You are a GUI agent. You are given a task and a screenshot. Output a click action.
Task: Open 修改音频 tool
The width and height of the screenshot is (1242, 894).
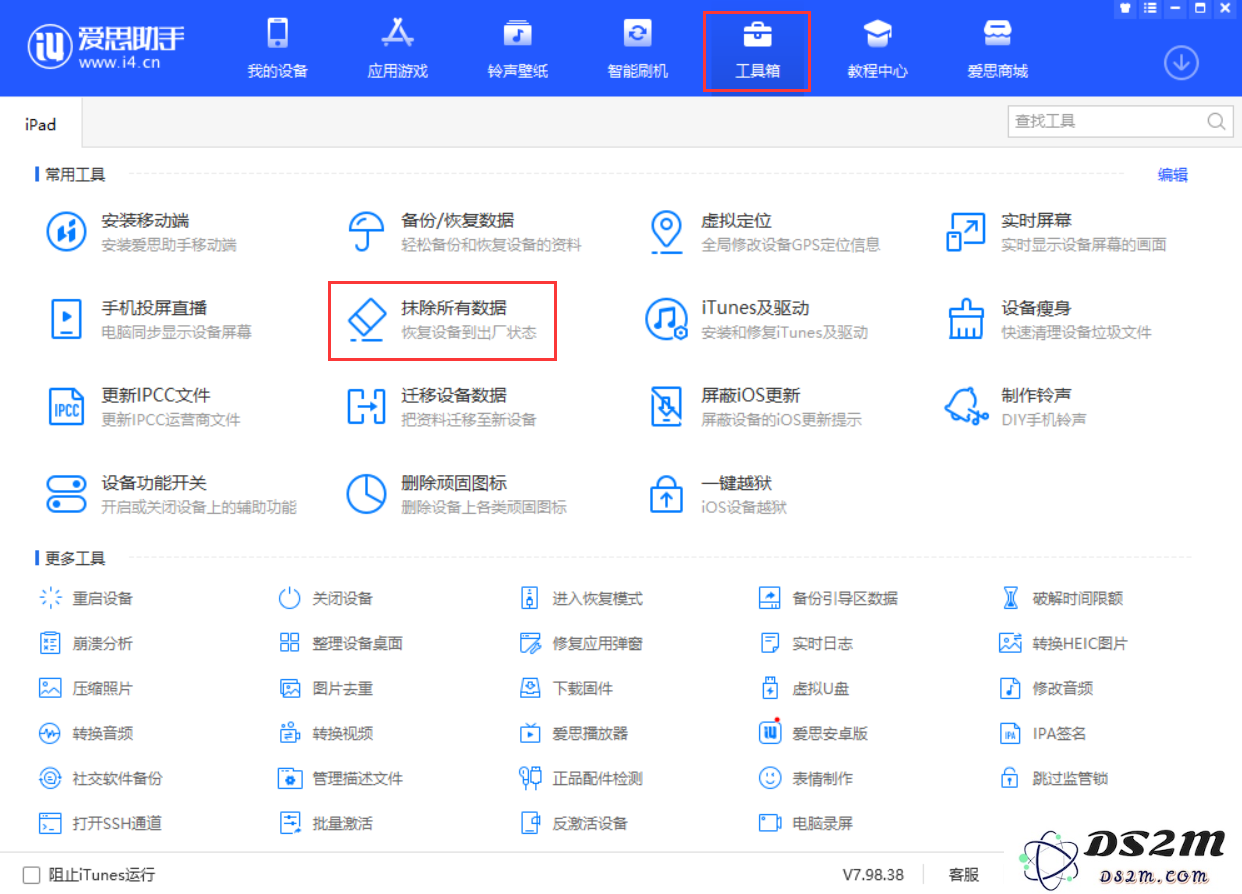[1046, 688]
